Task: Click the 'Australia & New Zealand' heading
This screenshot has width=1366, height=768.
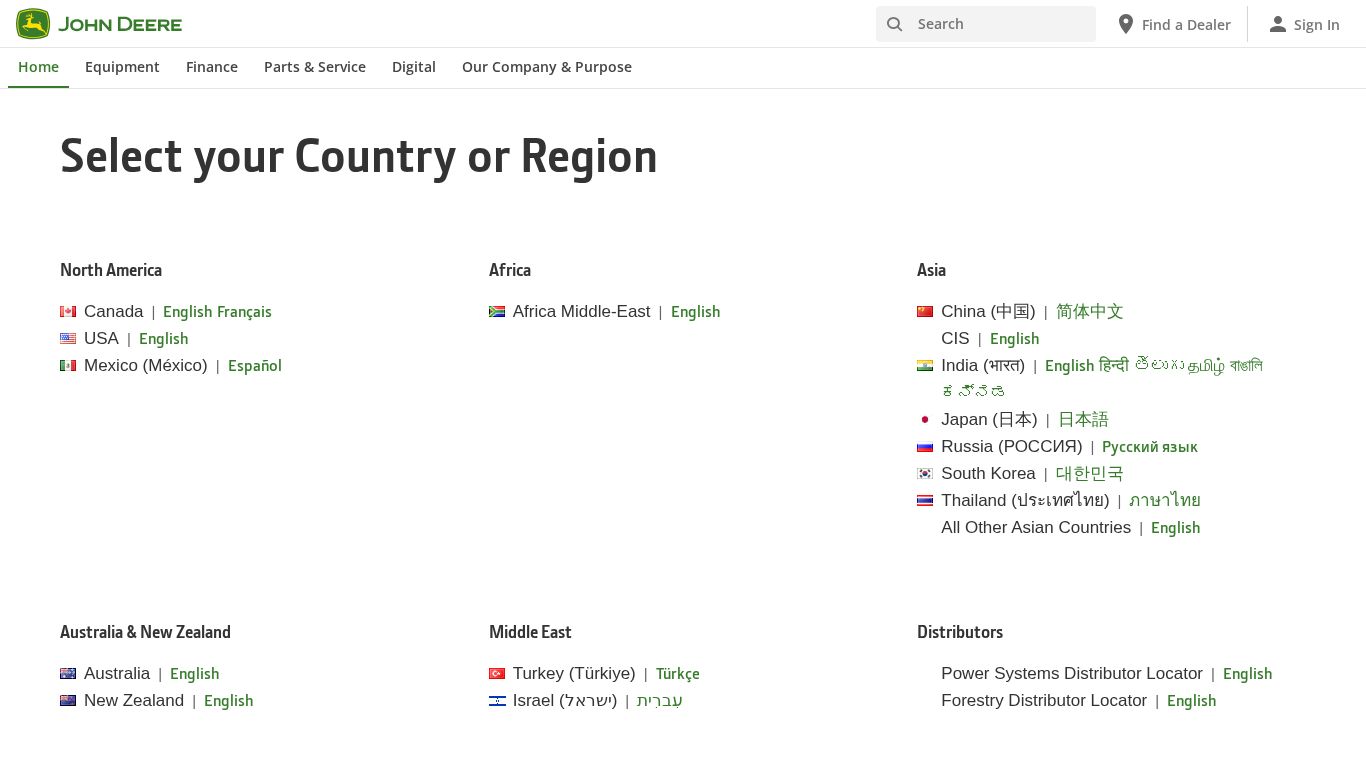Action: [x=145, y=632]
